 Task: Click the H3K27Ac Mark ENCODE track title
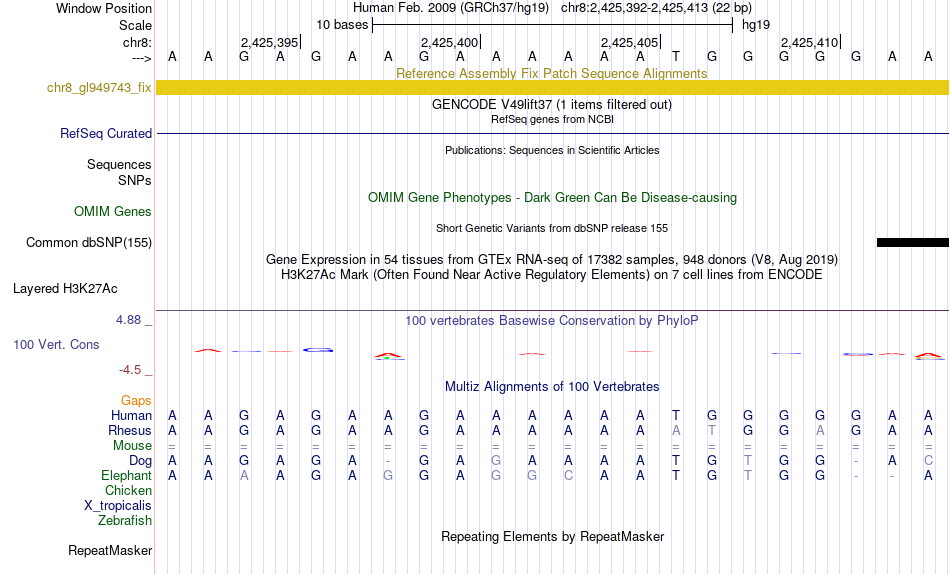coord(552,275)
